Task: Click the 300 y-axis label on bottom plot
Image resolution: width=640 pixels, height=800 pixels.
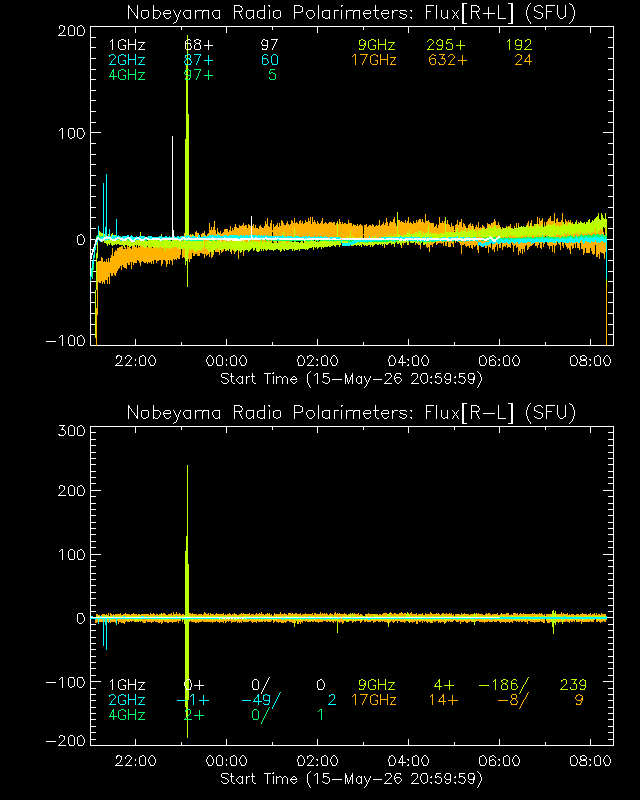Action: (71, 431)
